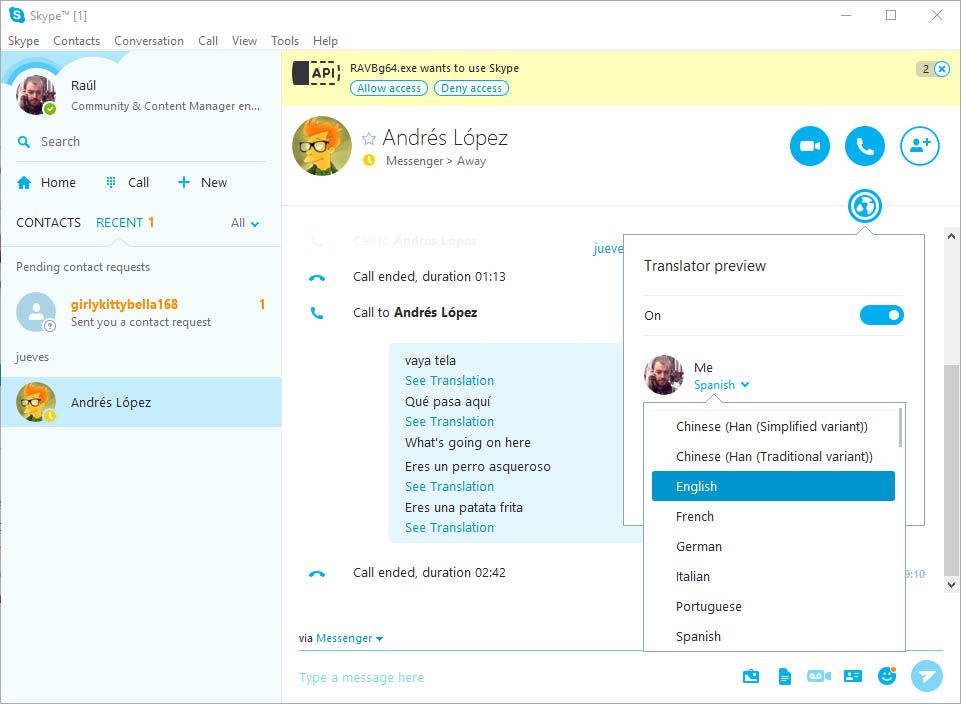Viewport: 961px width, 704px height.
Task: Click the search magnifier icon
Action: pos(24,142)
